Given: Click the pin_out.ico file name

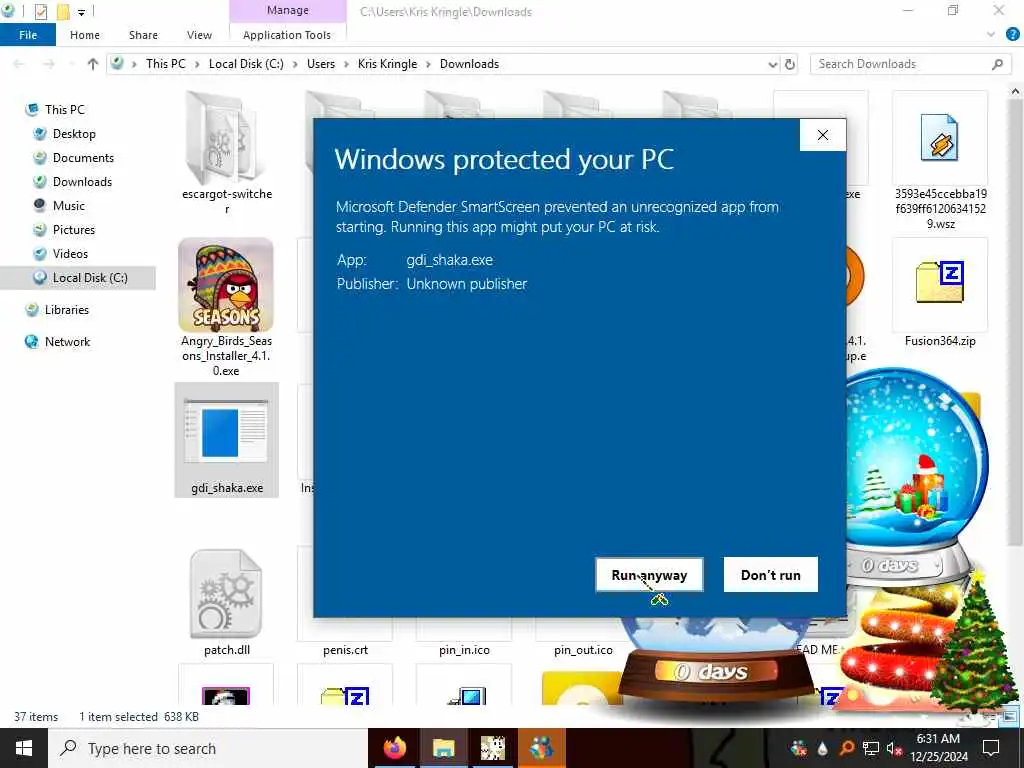Looking at the screenshot, I should 583,650.
